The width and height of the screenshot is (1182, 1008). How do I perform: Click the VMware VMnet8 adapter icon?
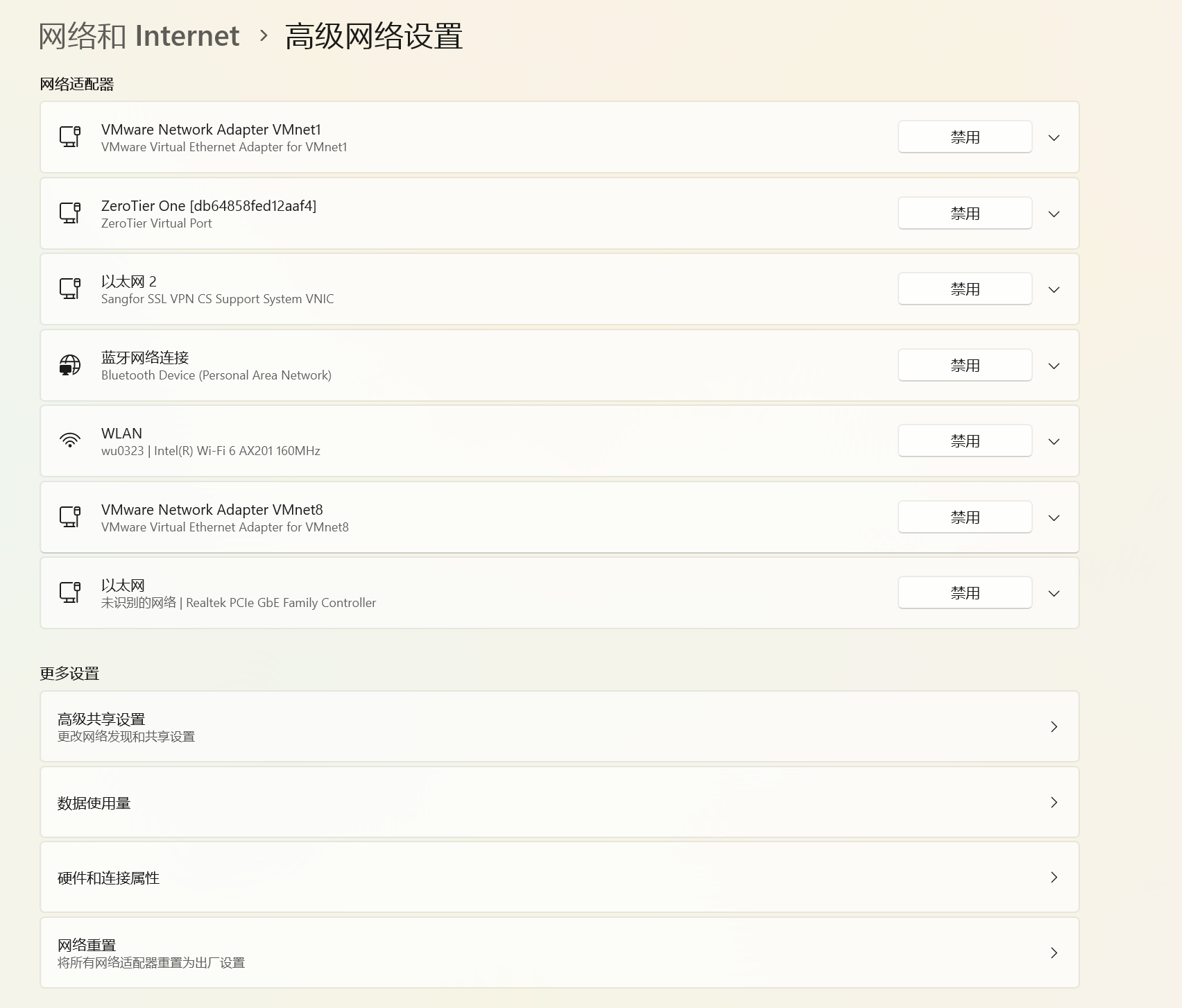pos(70,517)
